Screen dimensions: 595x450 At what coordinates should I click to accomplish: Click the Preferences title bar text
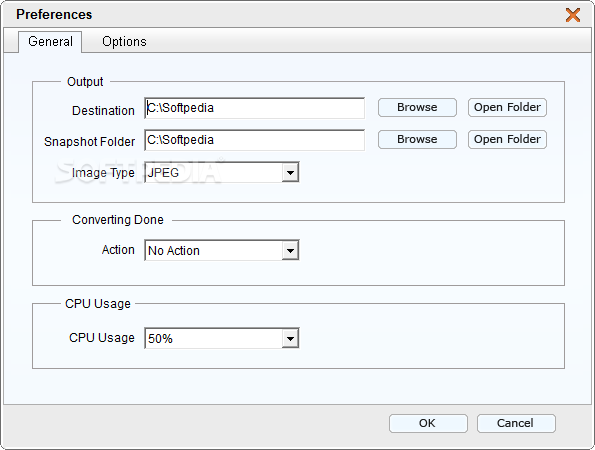pos(54,14)
